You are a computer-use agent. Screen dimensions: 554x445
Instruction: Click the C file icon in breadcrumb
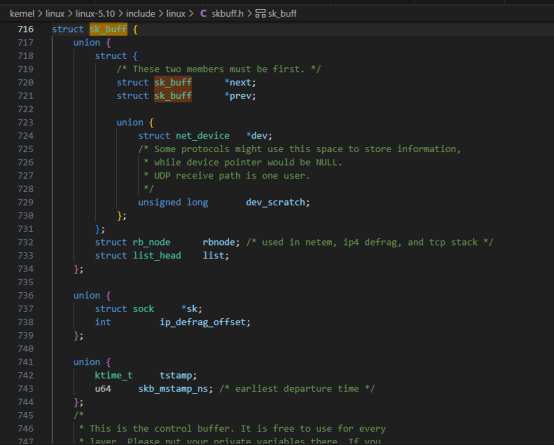(204, 14)
